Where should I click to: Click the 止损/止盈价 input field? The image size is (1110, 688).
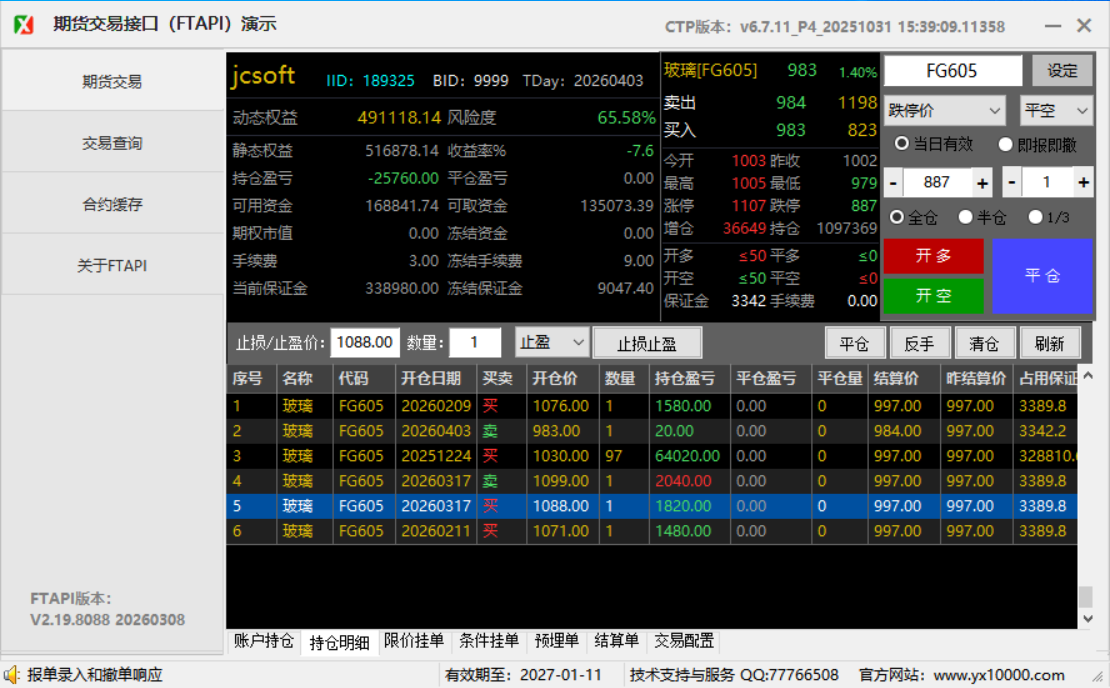[365, 342]
